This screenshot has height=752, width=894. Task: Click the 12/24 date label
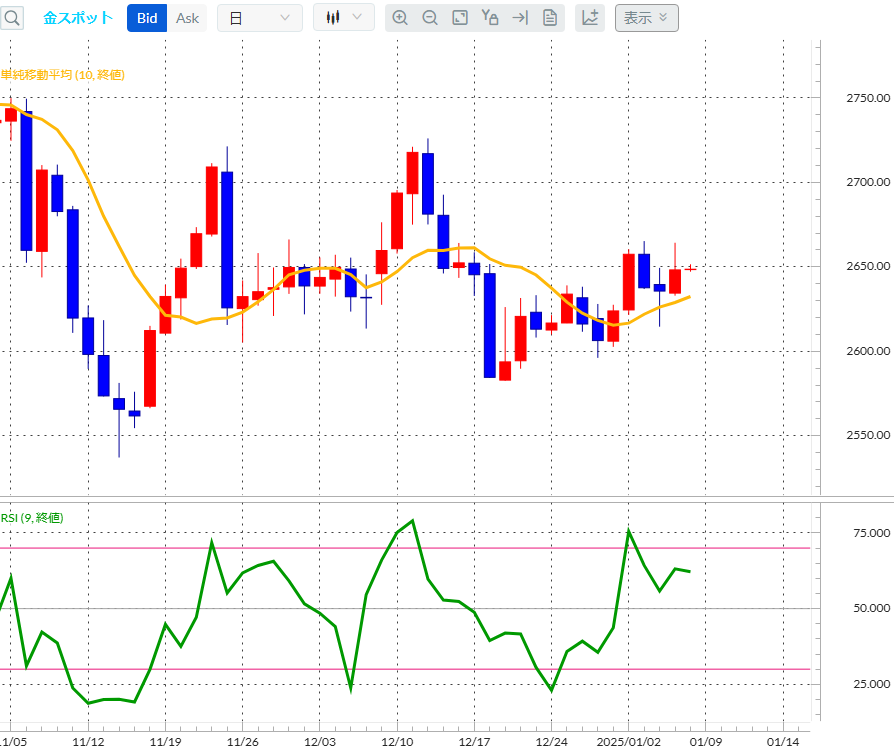click(551, 742)
